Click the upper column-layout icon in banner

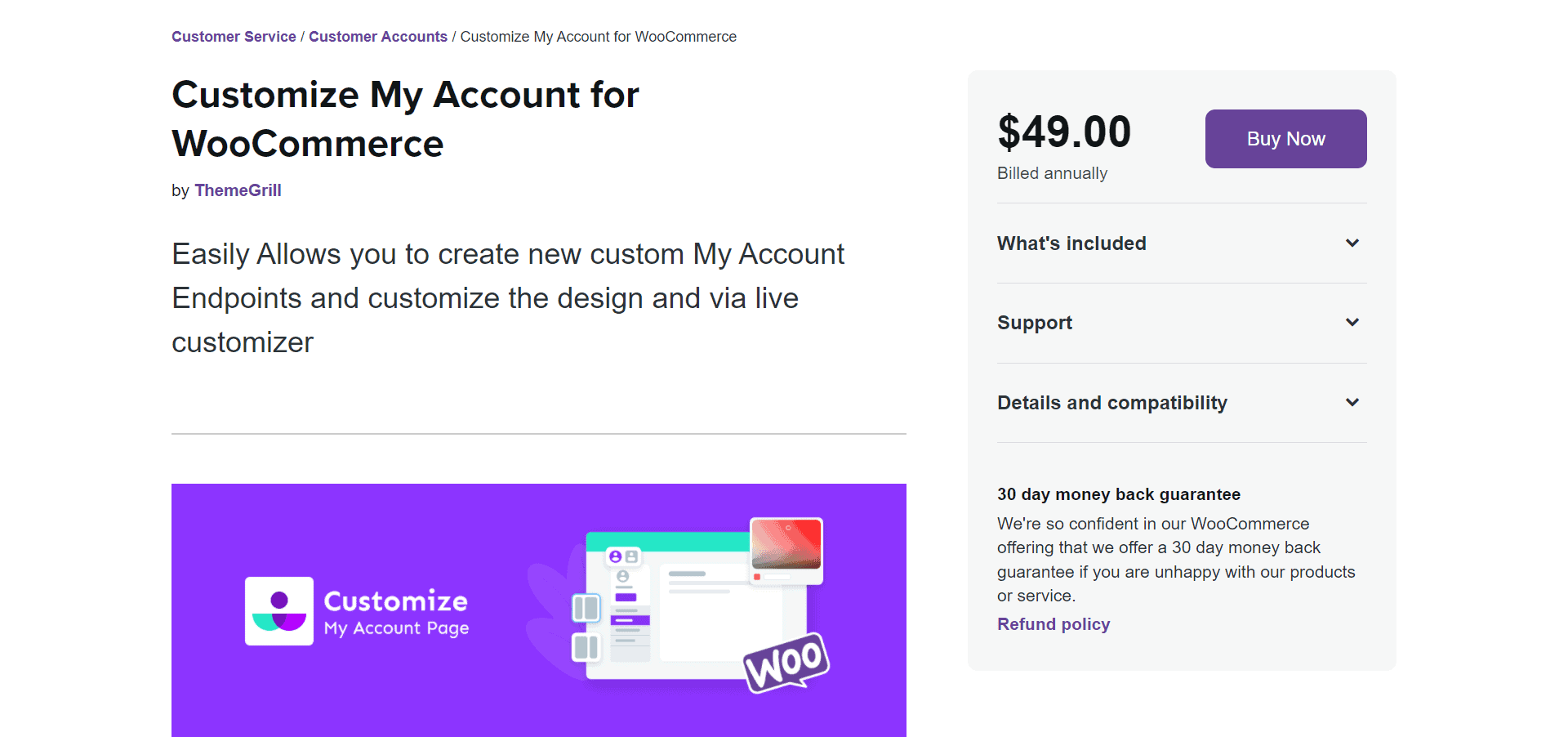586,608
